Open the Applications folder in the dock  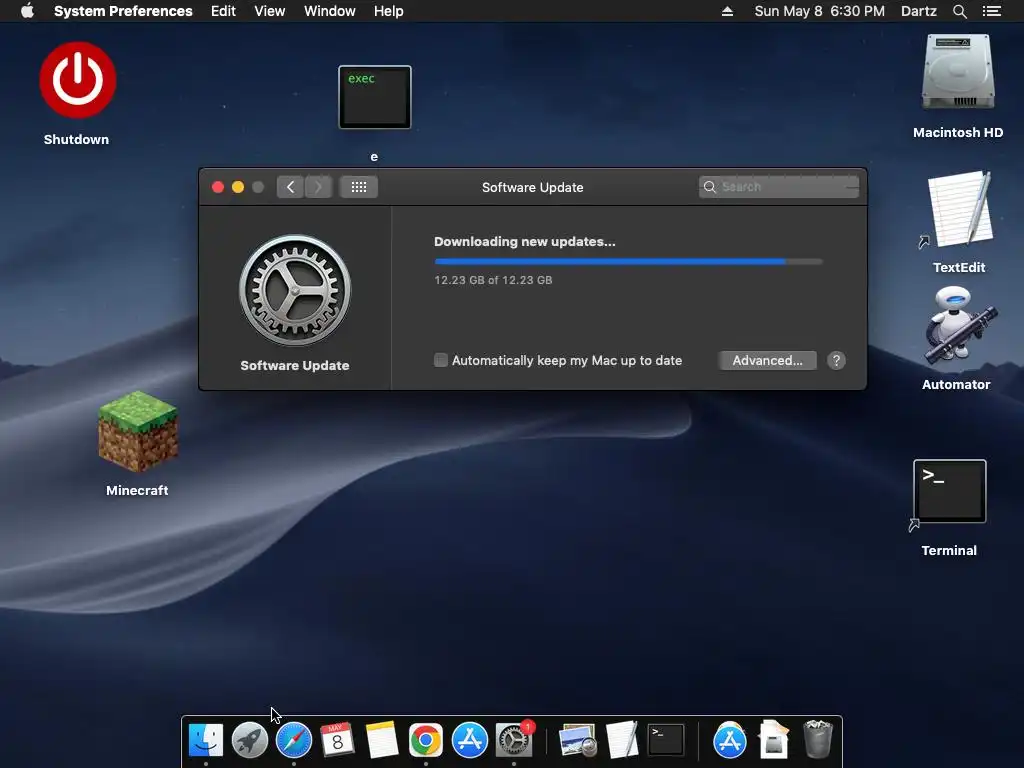[x=729, y=741]
